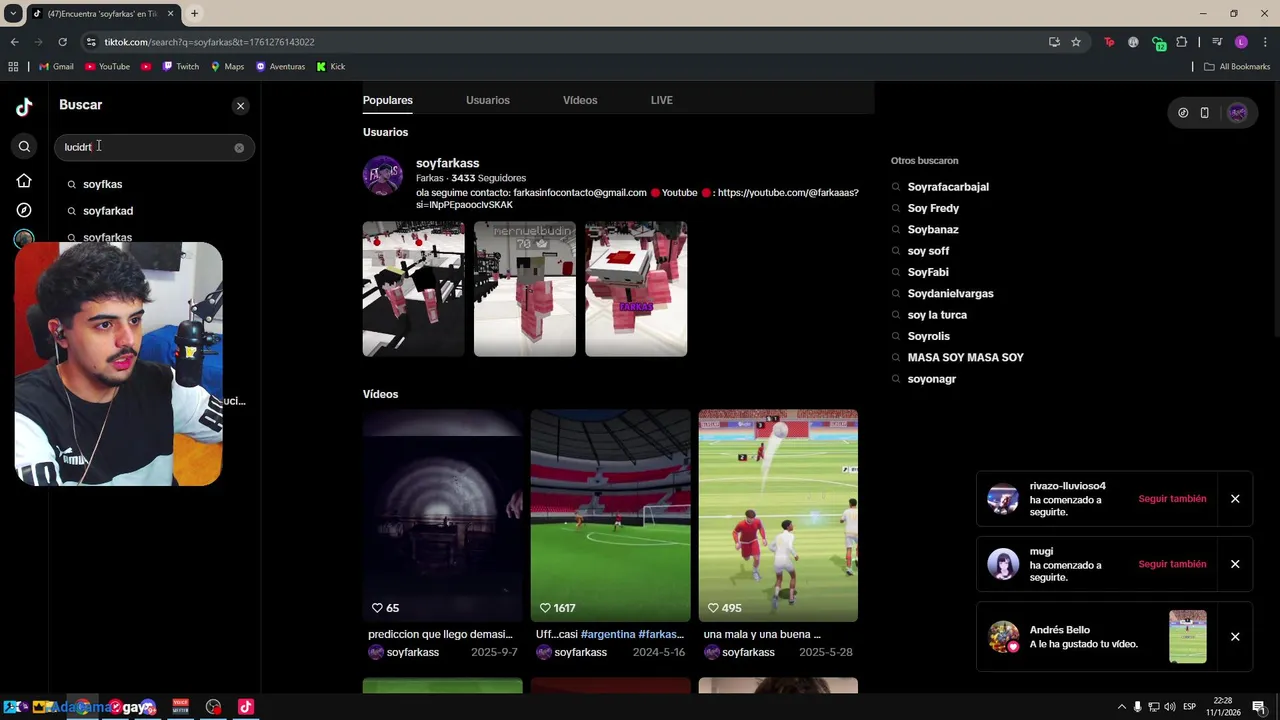Open the Explore compass icon in sidebar

tap(24, 210)
